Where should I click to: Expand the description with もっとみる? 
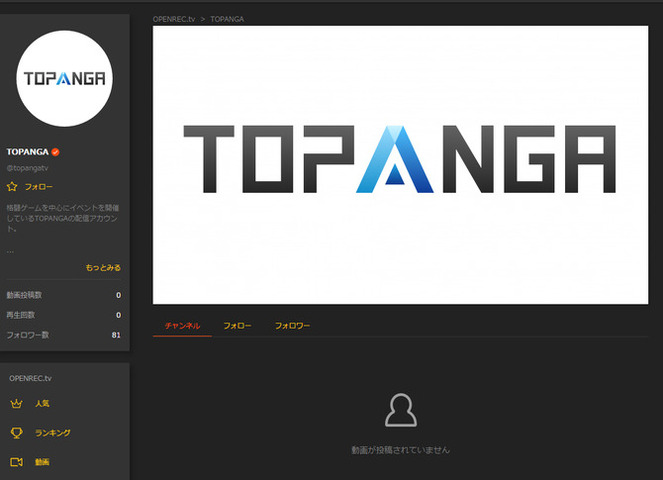click(103, 268)
